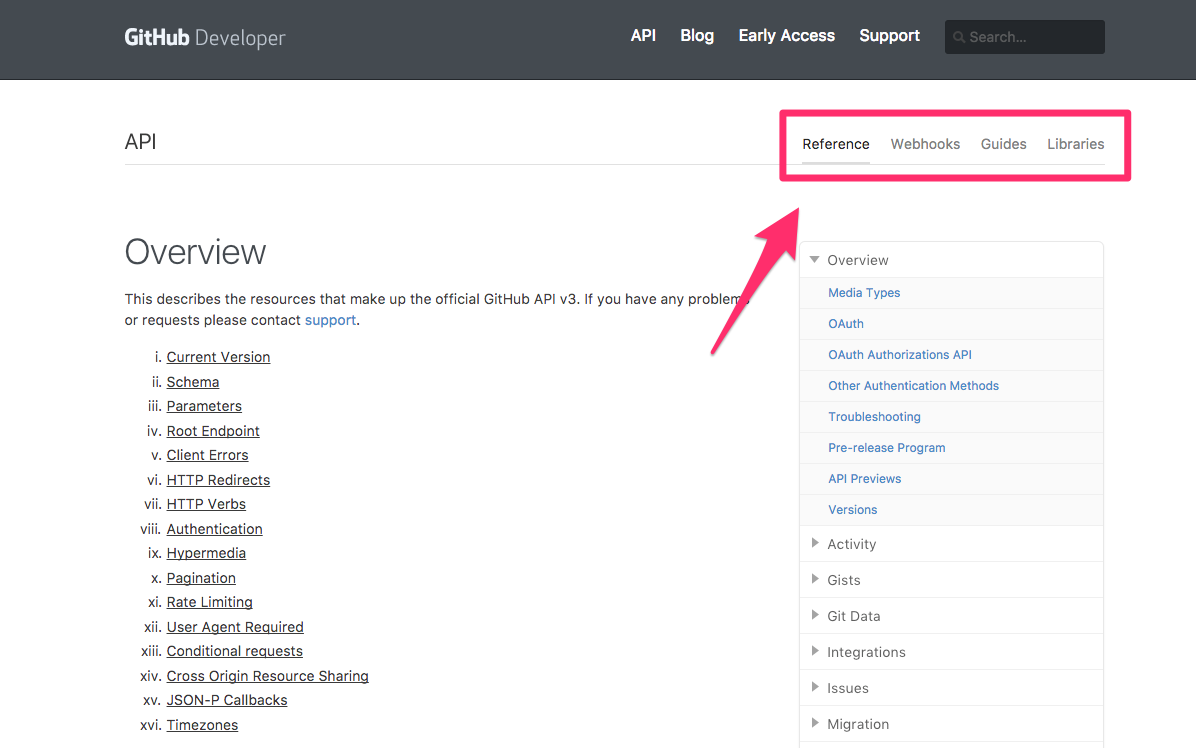Jump to Current Version section
The width and height of the screenshot is (1196, 748).
(x=218, y=357)
